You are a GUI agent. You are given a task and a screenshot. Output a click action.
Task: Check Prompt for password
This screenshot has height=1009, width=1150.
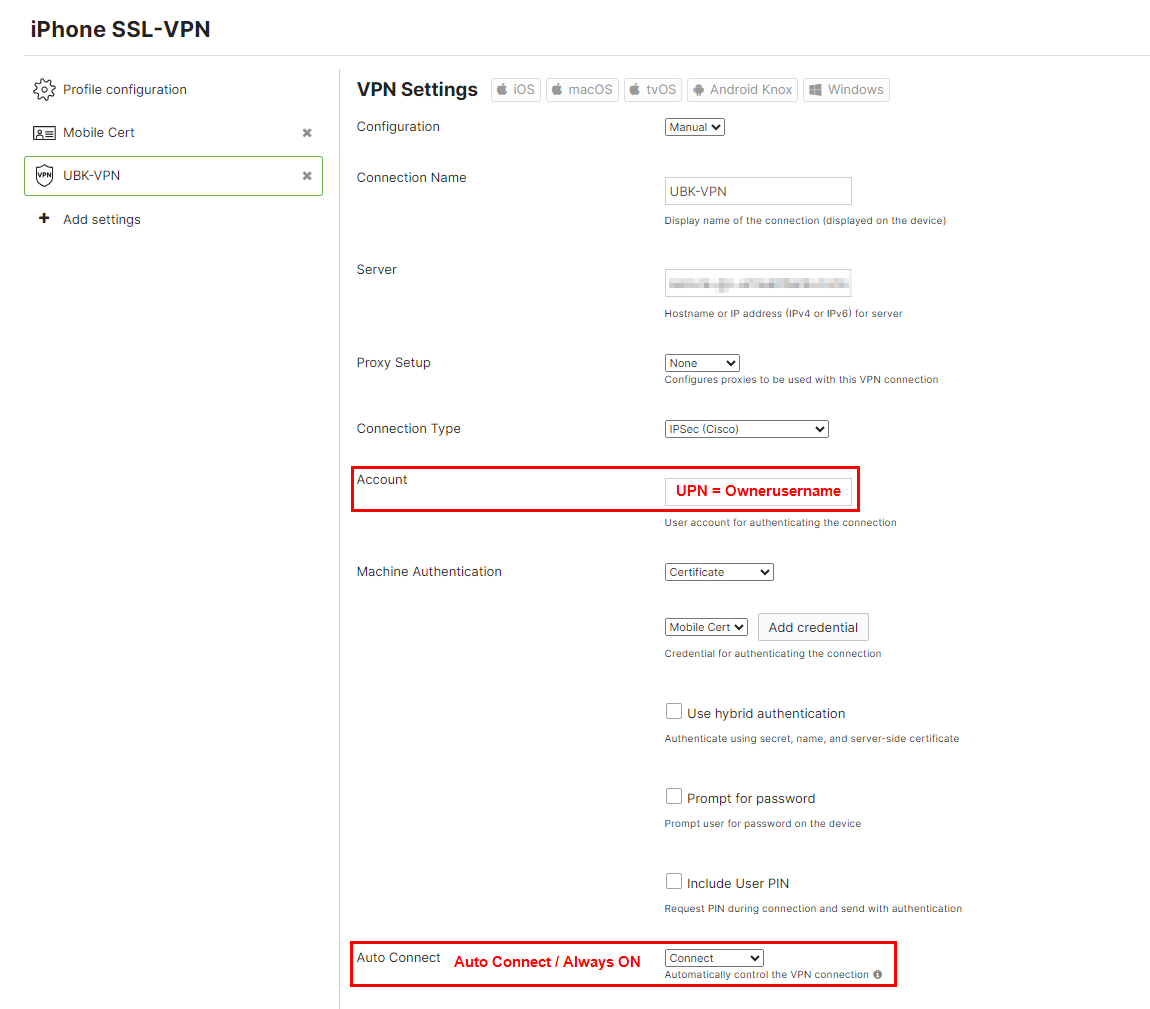[x=674, y=795]
